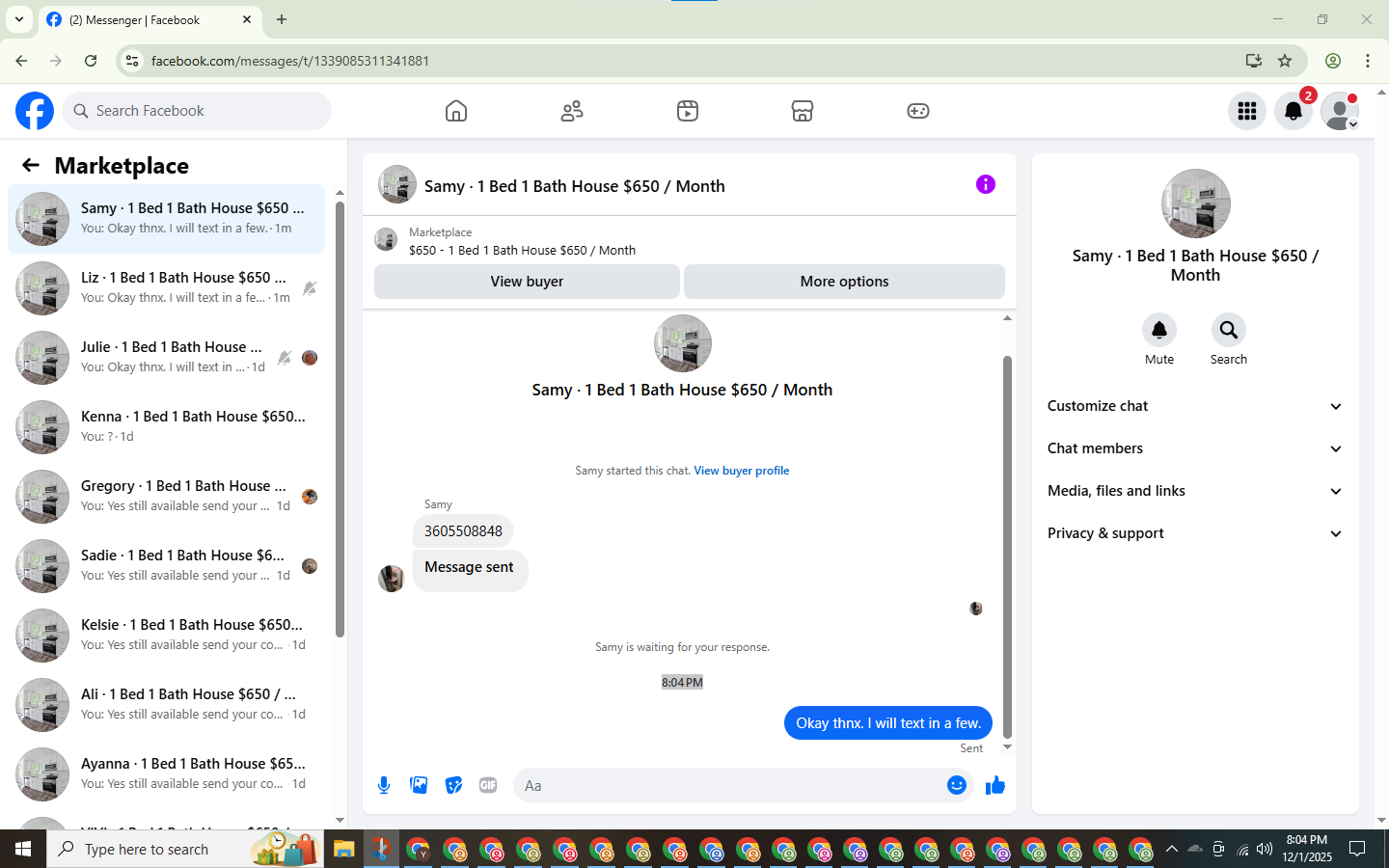Open File Explorer on the taskbar
Image resolution: width=1389 pixels, height=868 pixels.
pos(344,849)
